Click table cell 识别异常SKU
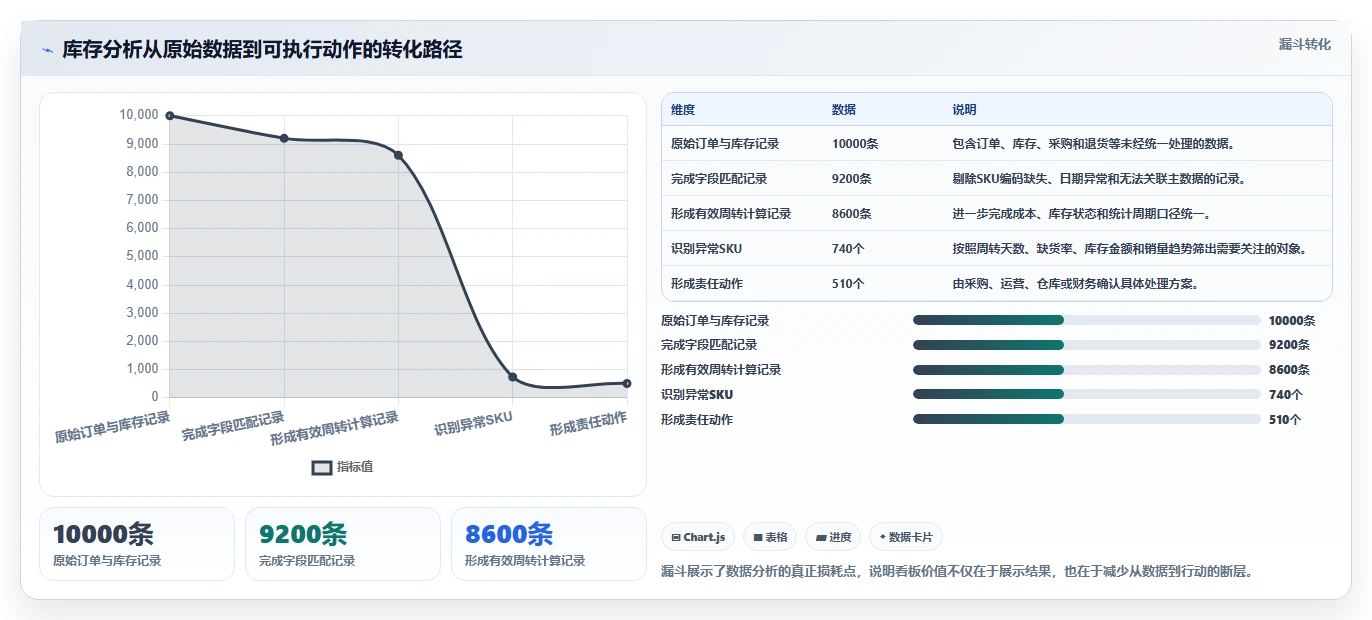Screen dimensions: 1372x620 706,249
